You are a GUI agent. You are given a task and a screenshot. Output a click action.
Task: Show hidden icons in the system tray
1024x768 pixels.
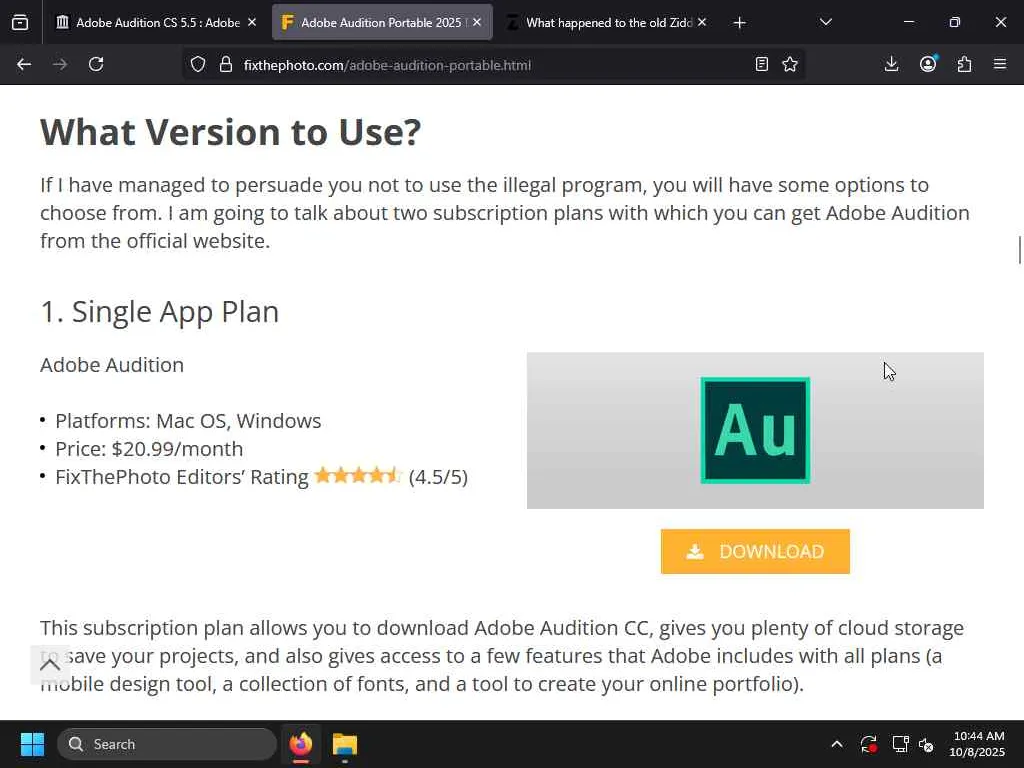point(837,744)
